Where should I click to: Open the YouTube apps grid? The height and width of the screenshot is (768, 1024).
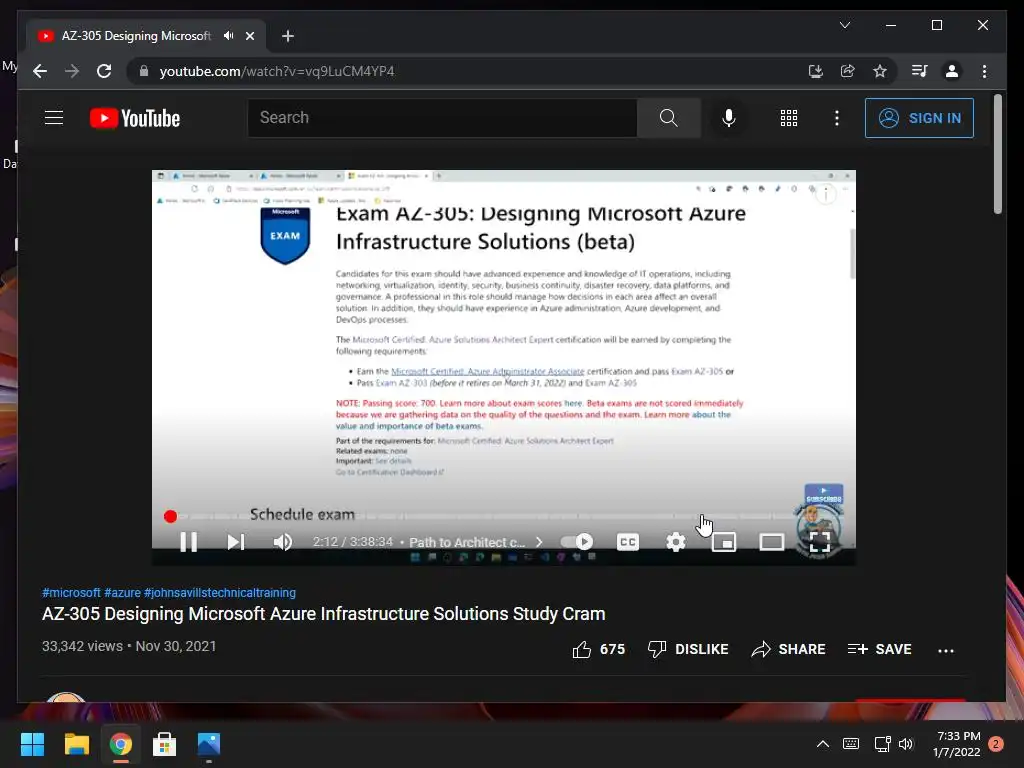coord(789,118)
